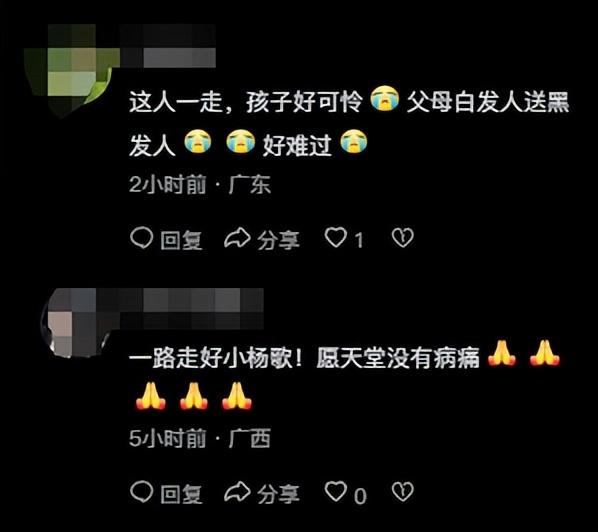Click the blurred username of the first commenter
This screenshot has height=532, width=598.
(168, 46)
